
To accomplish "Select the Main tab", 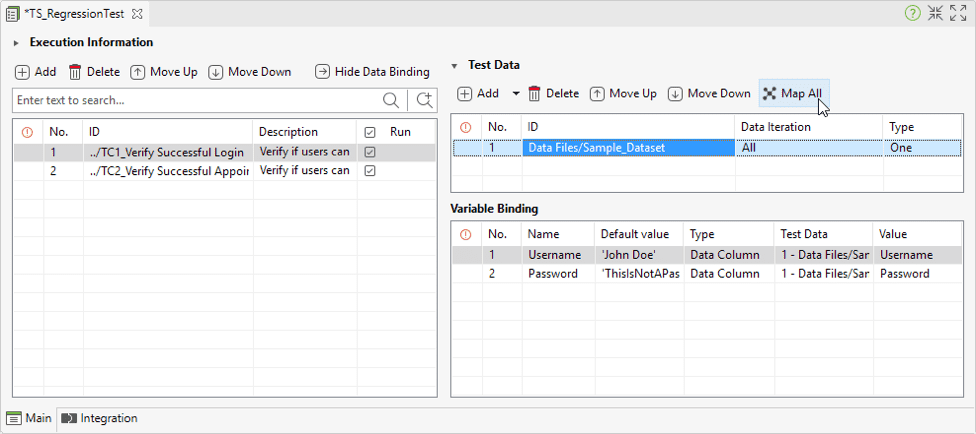I will pyautogui.click(x=30, y=418).
